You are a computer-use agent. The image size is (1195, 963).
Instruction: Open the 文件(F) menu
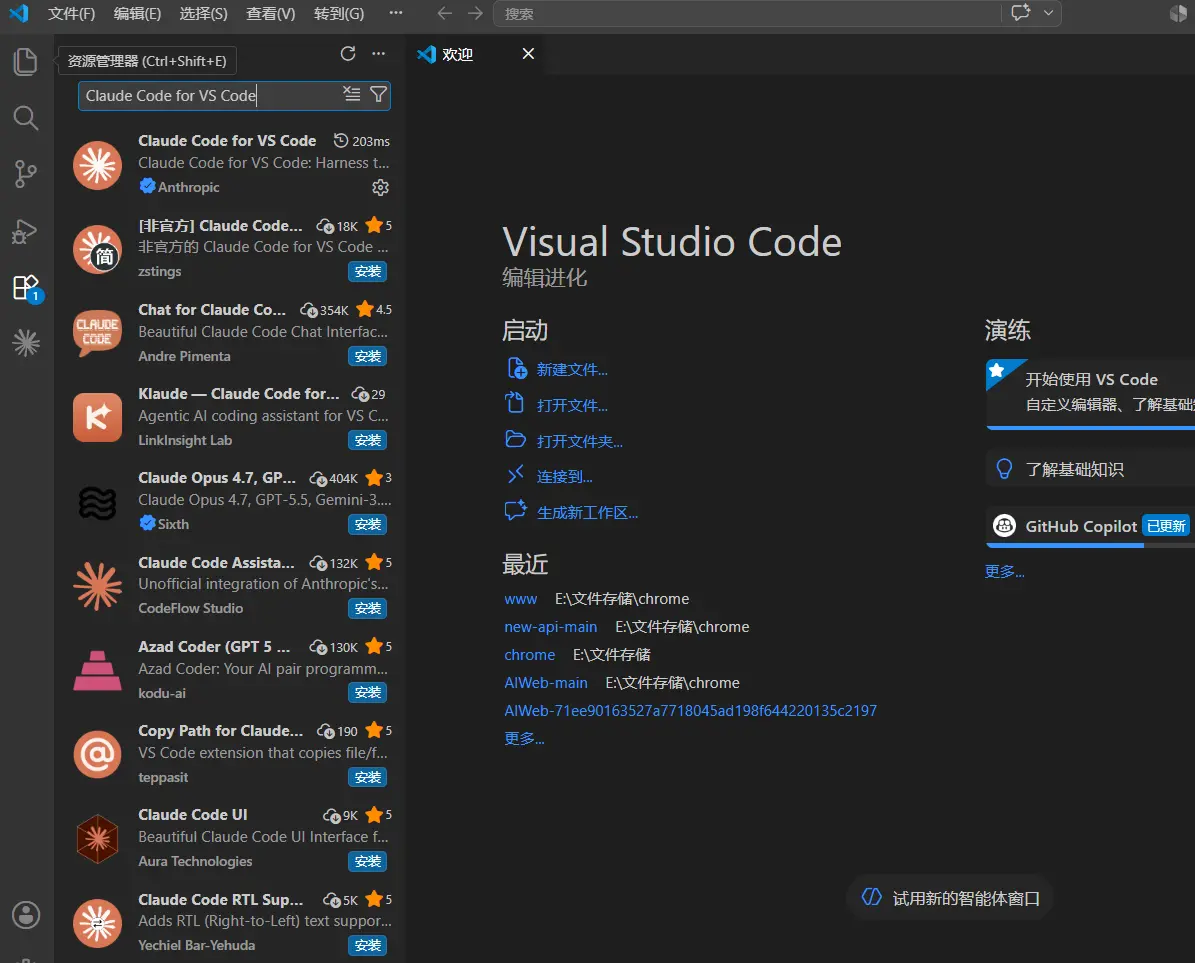point(72,14)
